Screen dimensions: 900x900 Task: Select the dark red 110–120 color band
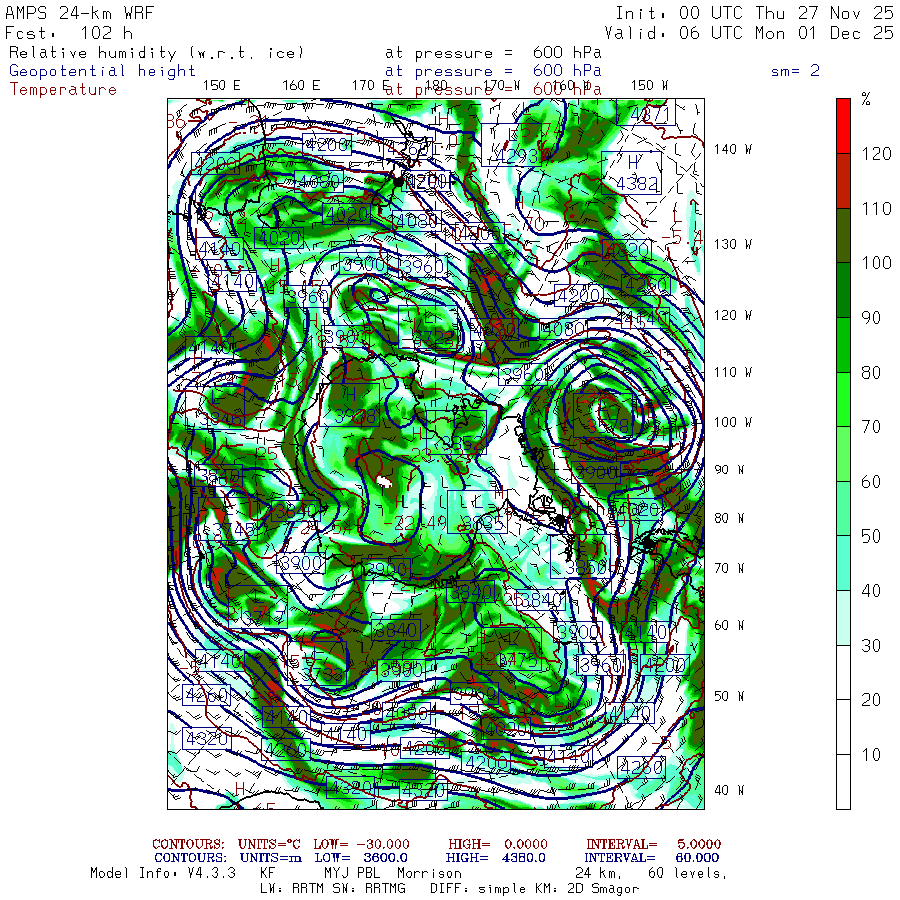tap(843, 180)
